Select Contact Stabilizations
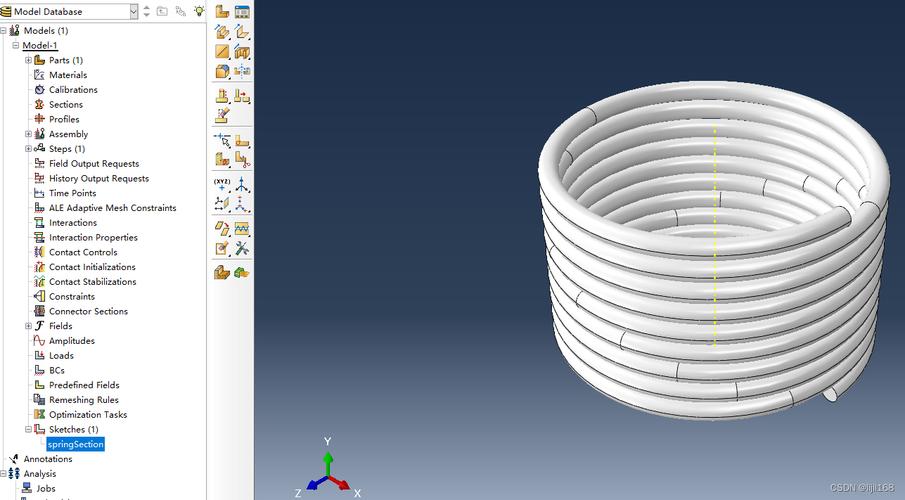 click(92, 282)
